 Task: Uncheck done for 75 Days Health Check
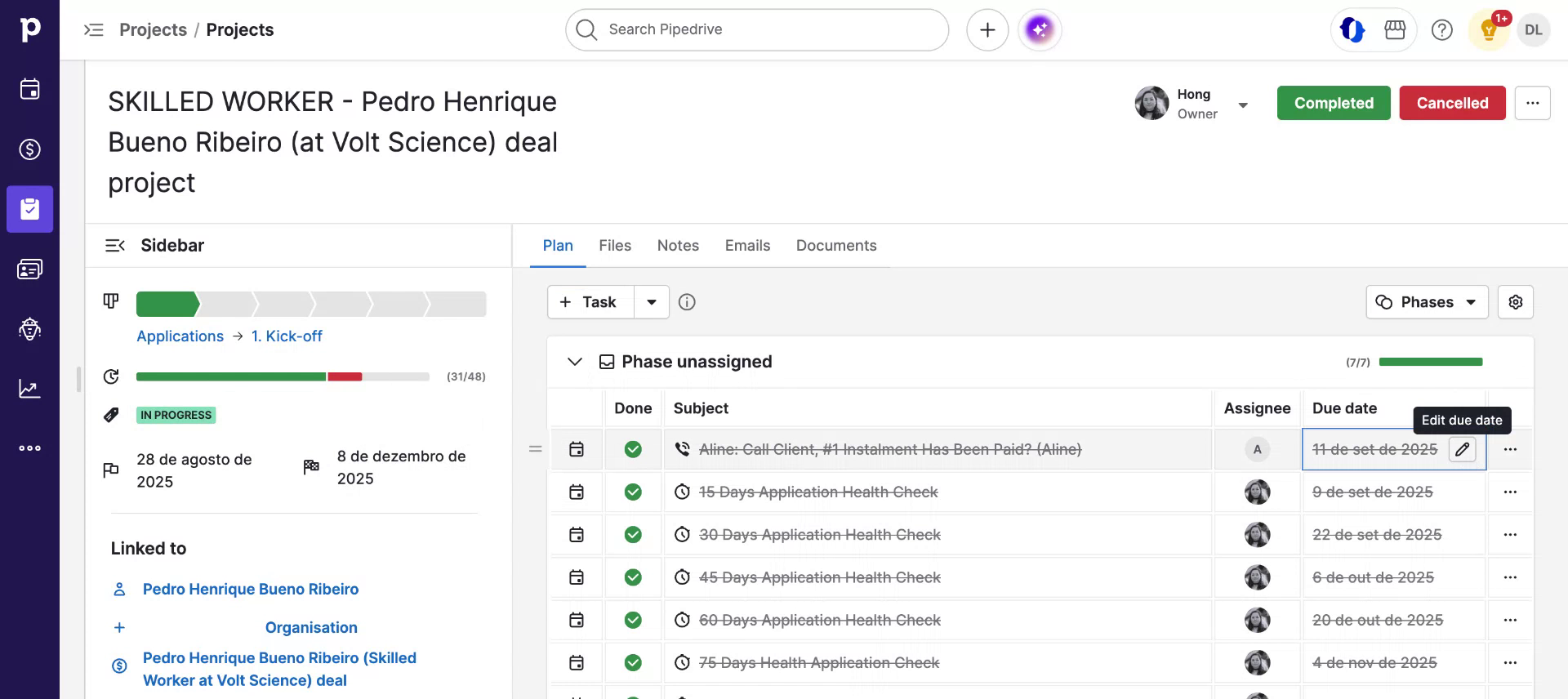point(633,662)
